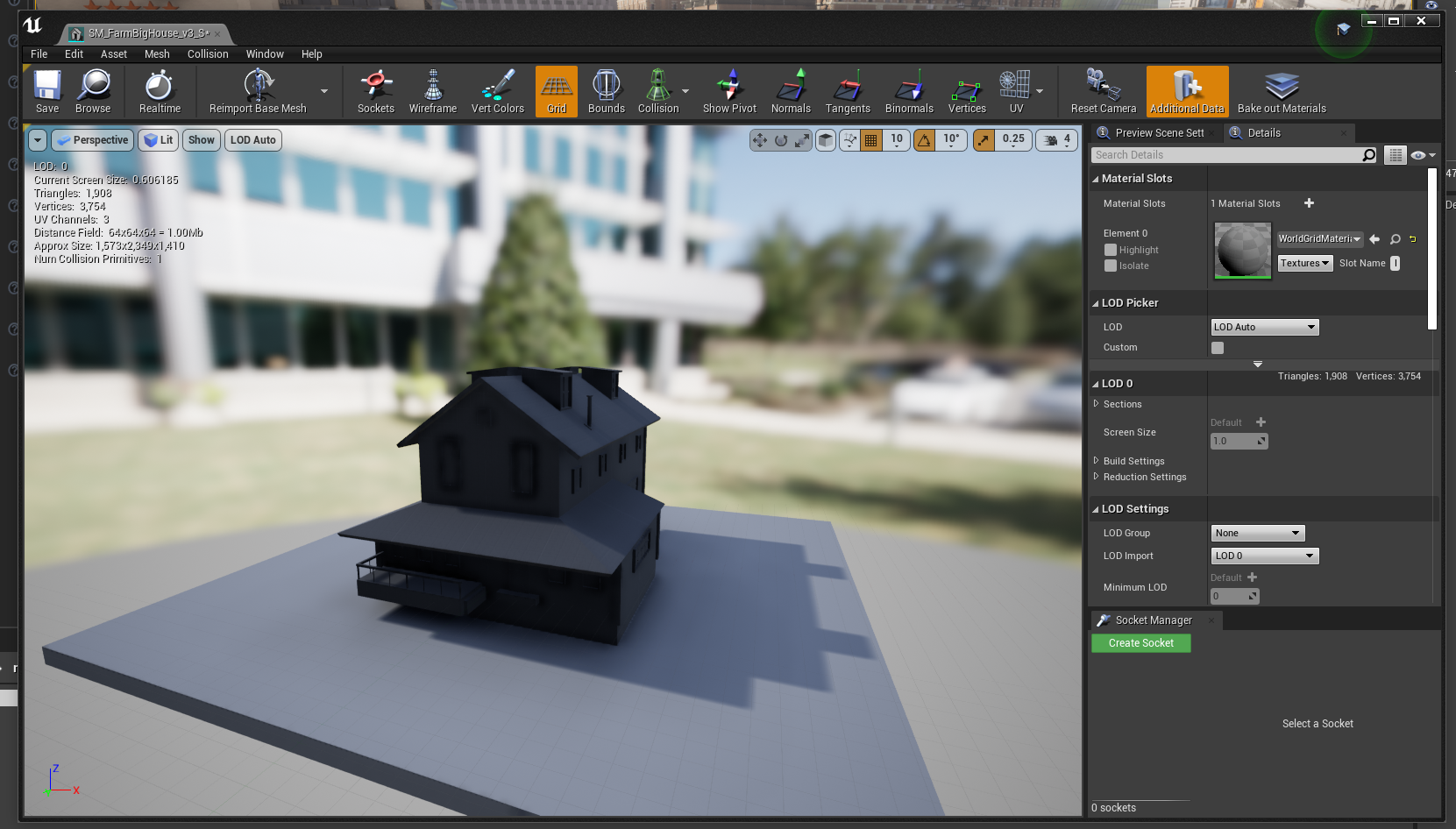Toggle Wireframe display in the toolbar
Screen dimensions: 1456x829
point(432,91)
